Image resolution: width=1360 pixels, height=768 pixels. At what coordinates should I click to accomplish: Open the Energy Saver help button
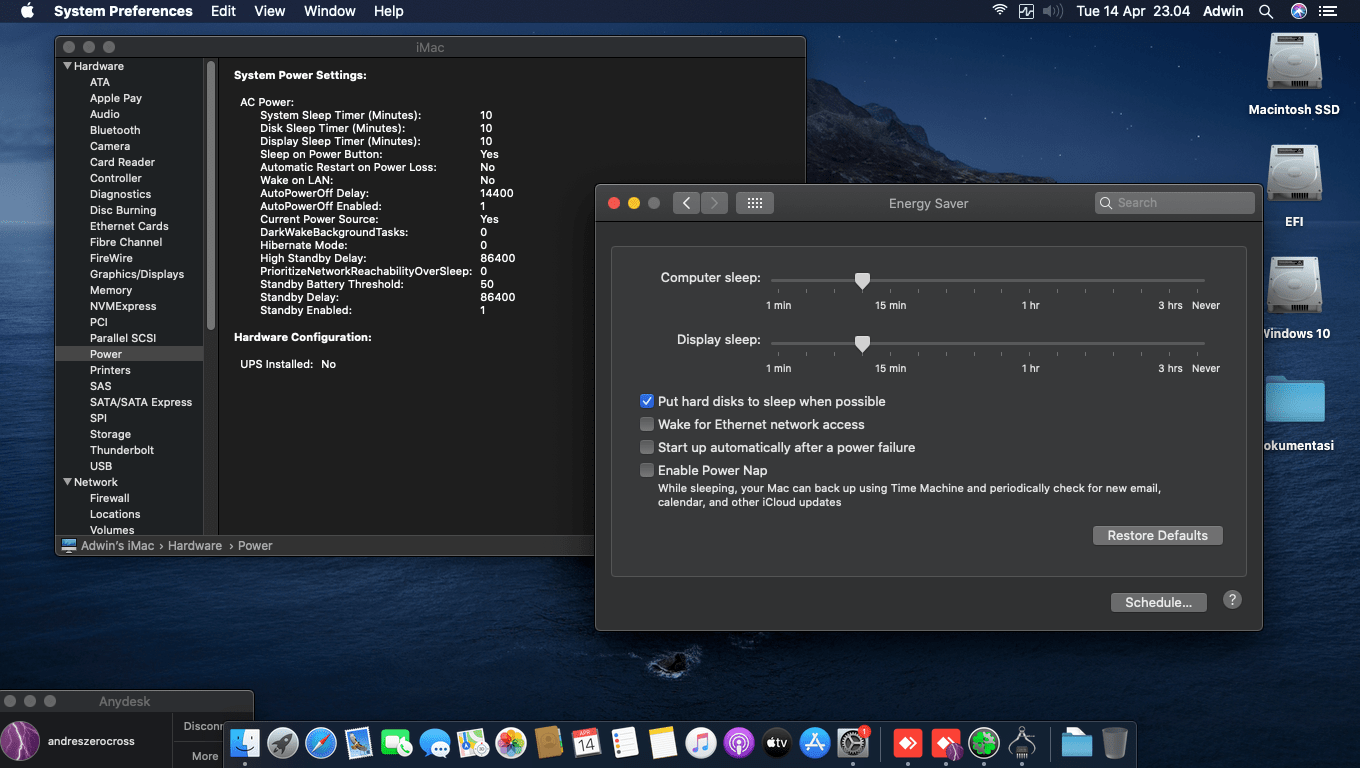pos(1232,600)
